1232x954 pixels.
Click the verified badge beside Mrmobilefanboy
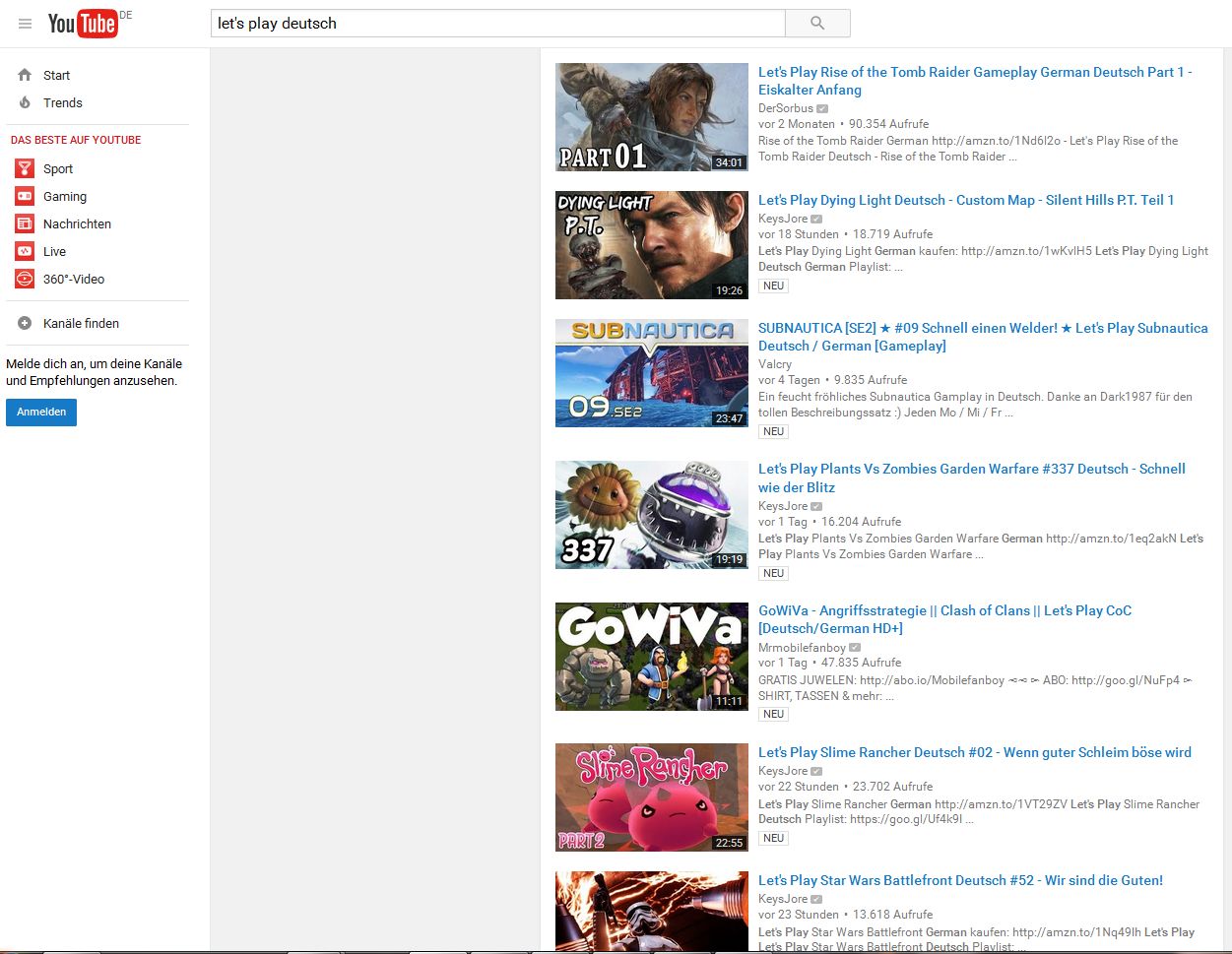(855, 648)
